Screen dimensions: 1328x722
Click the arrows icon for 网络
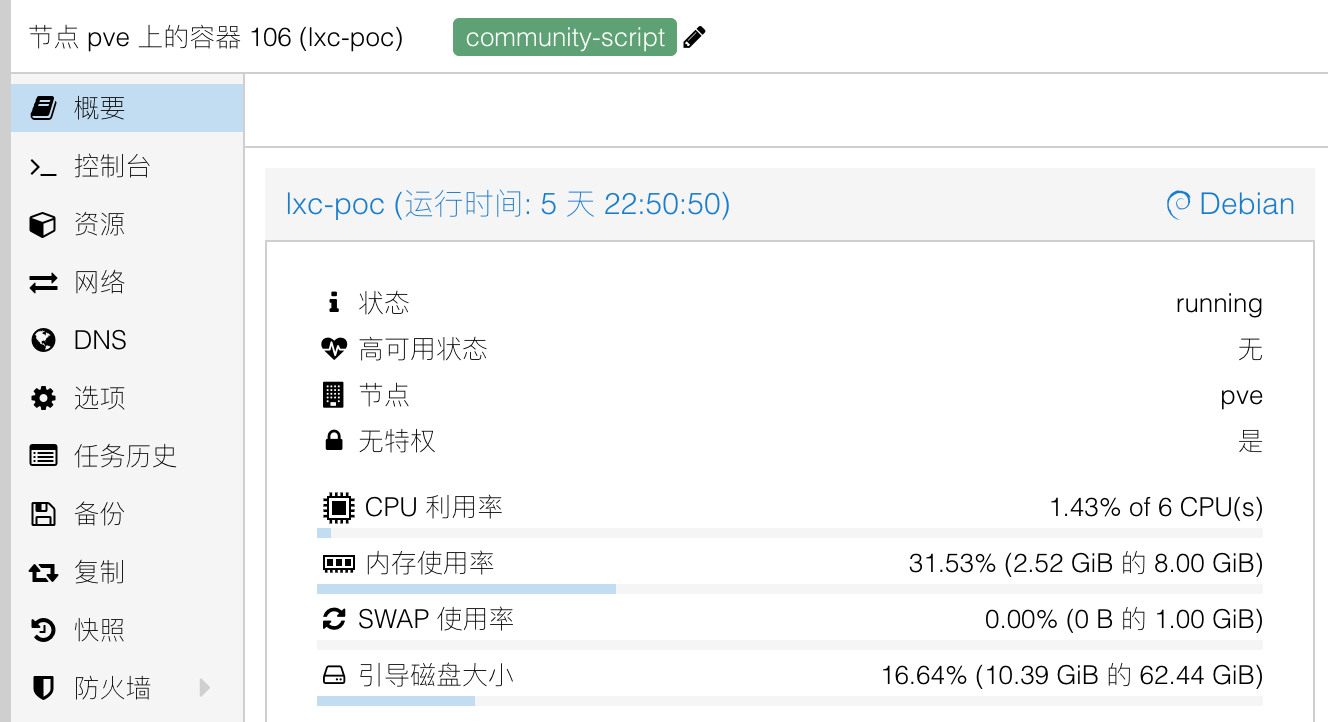click(x=43, y=283)
